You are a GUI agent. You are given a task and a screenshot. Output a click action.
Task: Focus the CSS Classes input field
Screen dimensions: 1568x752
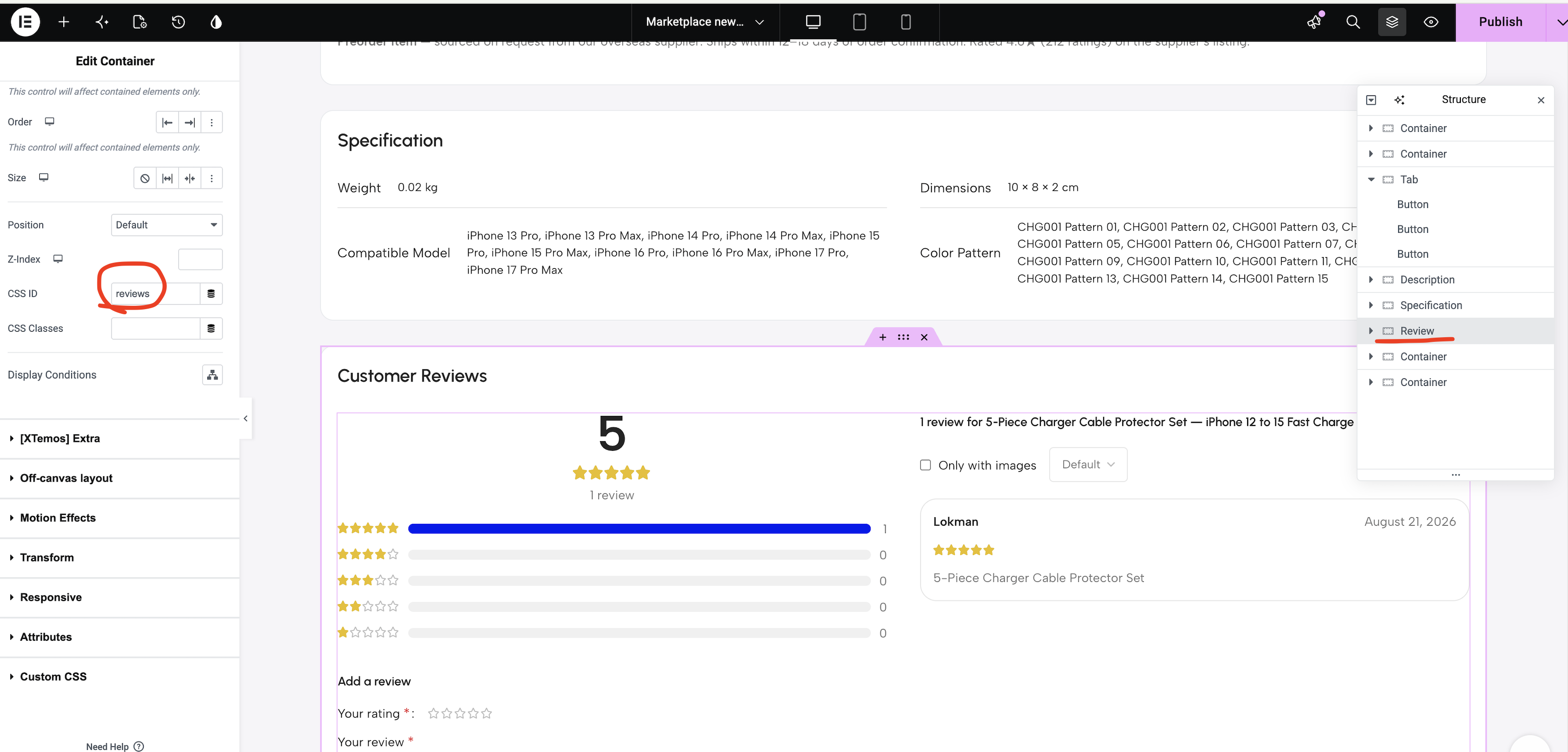point(156,329)
